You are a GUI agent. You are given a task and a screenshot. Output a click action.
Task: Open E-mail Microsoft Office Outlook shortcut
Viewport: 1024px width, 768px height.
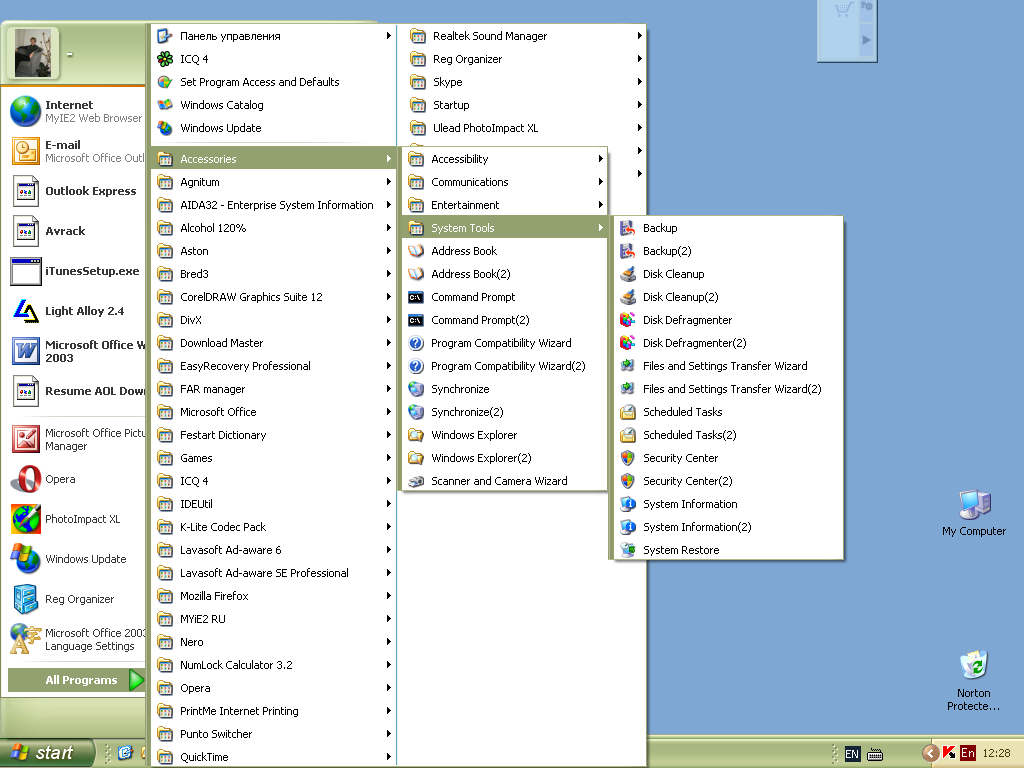[76, 151]
